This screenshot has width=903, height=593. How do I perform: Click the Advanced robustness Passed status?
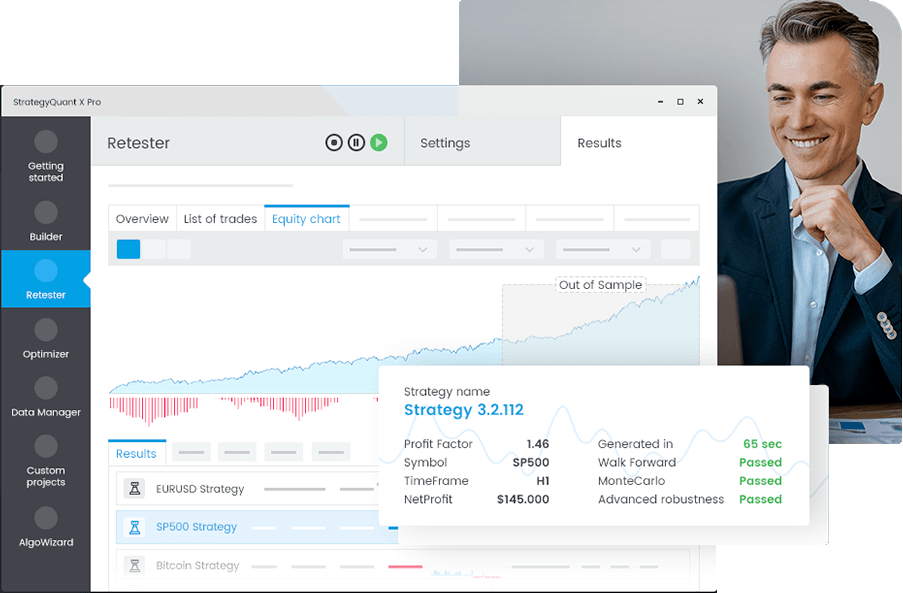(x=760, y=499)
